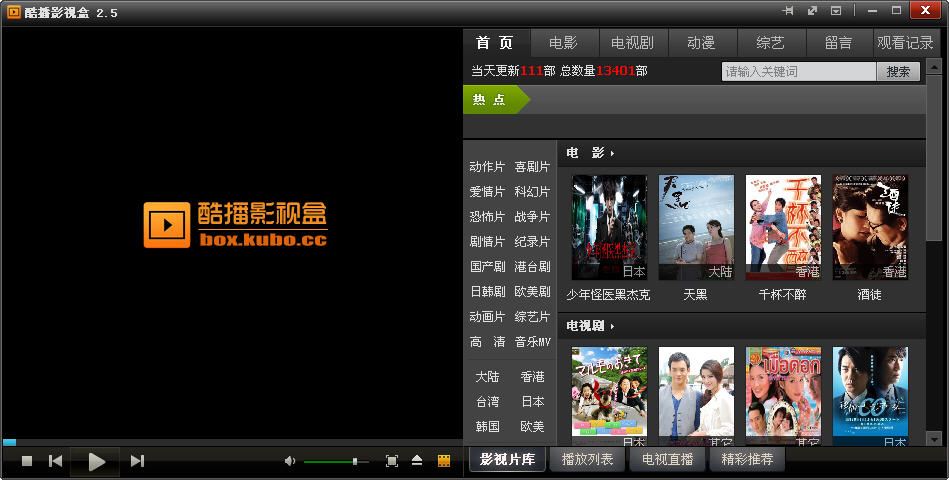The width and height of the screenshot is (949, 480).
Task: Filter by 动作片 category
Action: pyautogui.click(x=487, y=166)
